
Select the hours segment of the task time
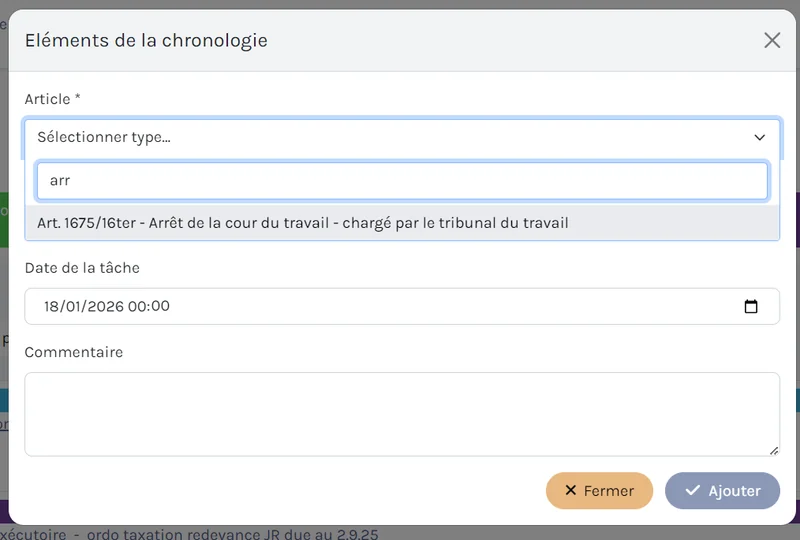tap(137, 307)
